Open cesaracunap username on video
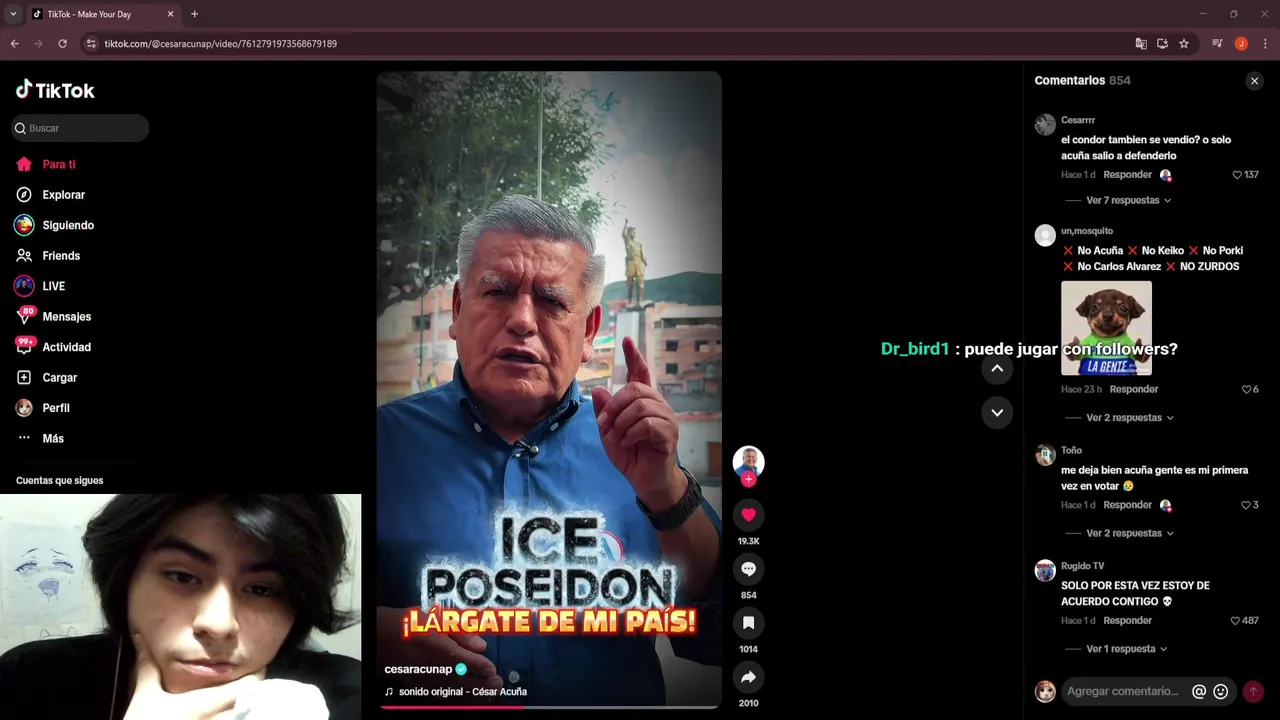Viewport: 1280px width, 720px height. tap(418, 669)
